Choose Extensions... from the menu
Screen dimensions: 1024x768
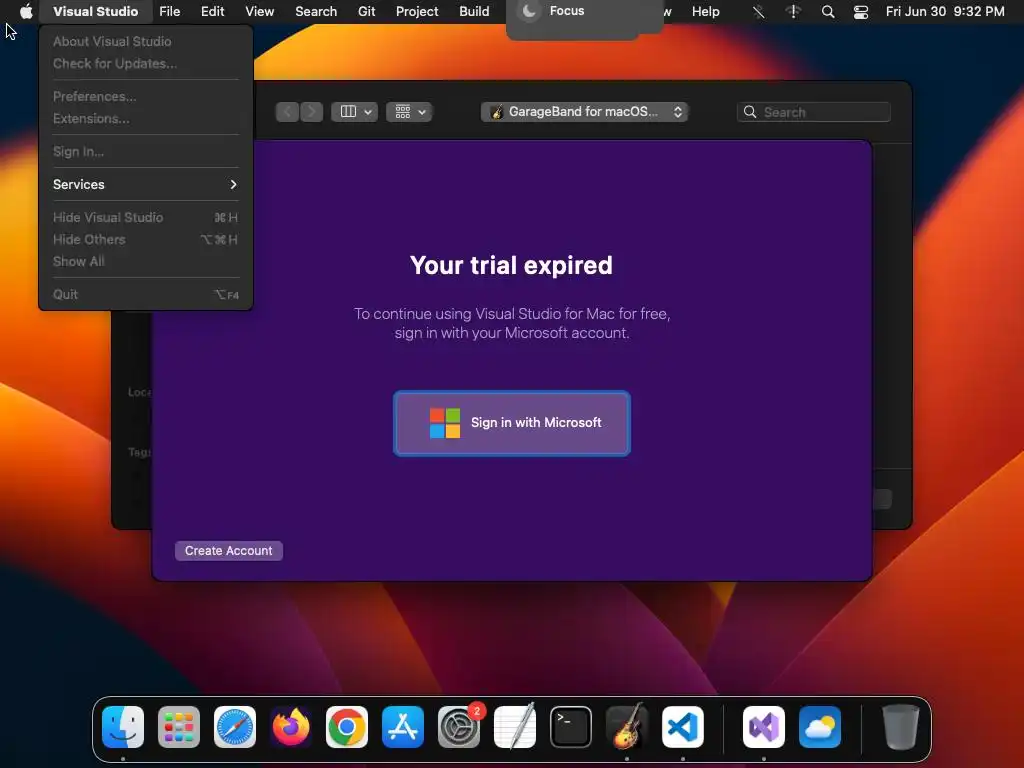pos(145,118)
